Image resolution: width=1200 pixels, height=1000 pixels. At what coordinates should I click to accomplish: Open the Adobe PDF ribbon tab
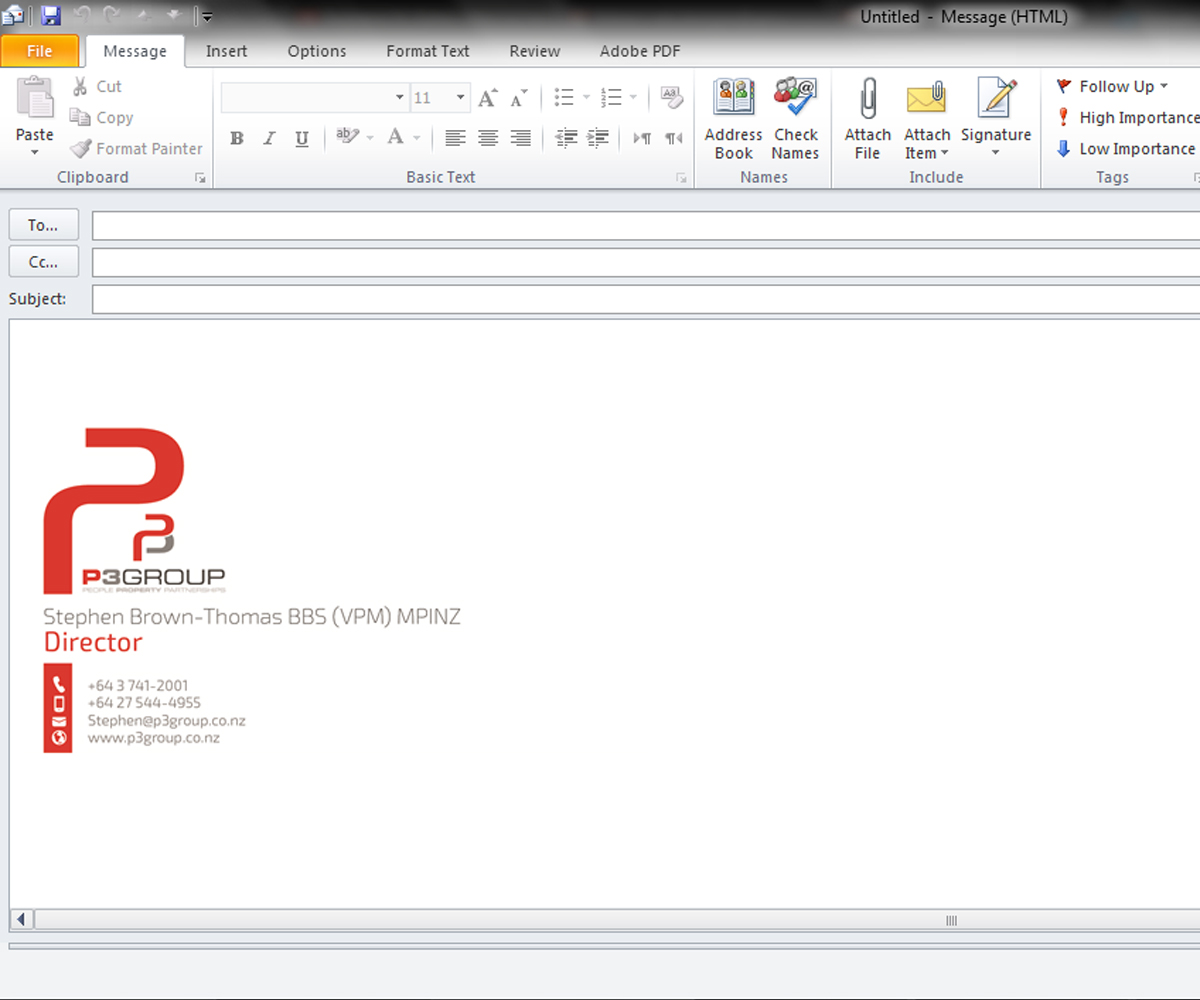[639, 51]
